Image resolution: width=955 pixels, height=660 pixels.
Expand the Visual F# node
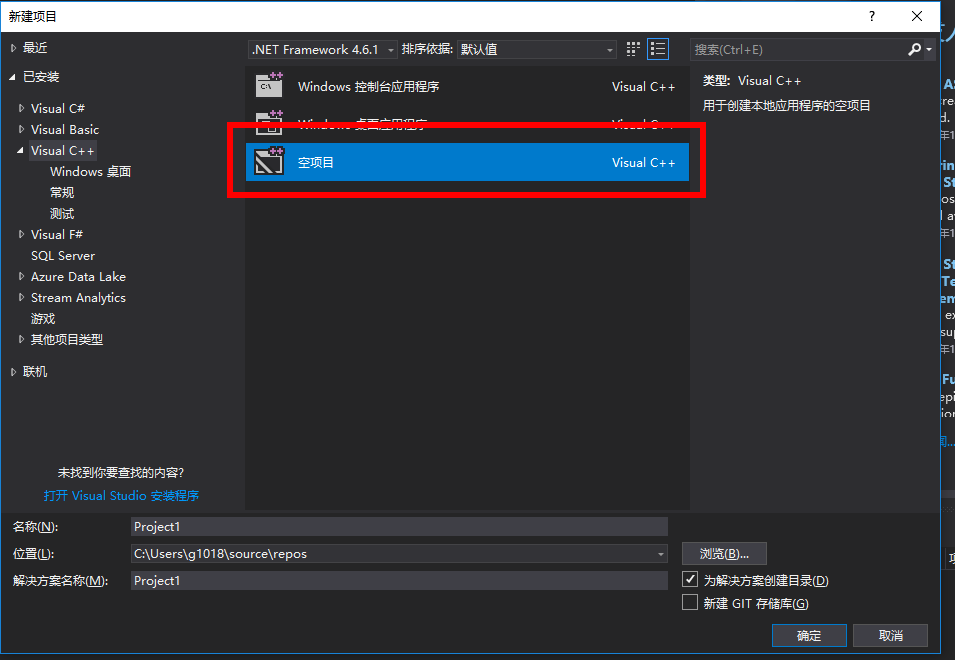[21, 234]
